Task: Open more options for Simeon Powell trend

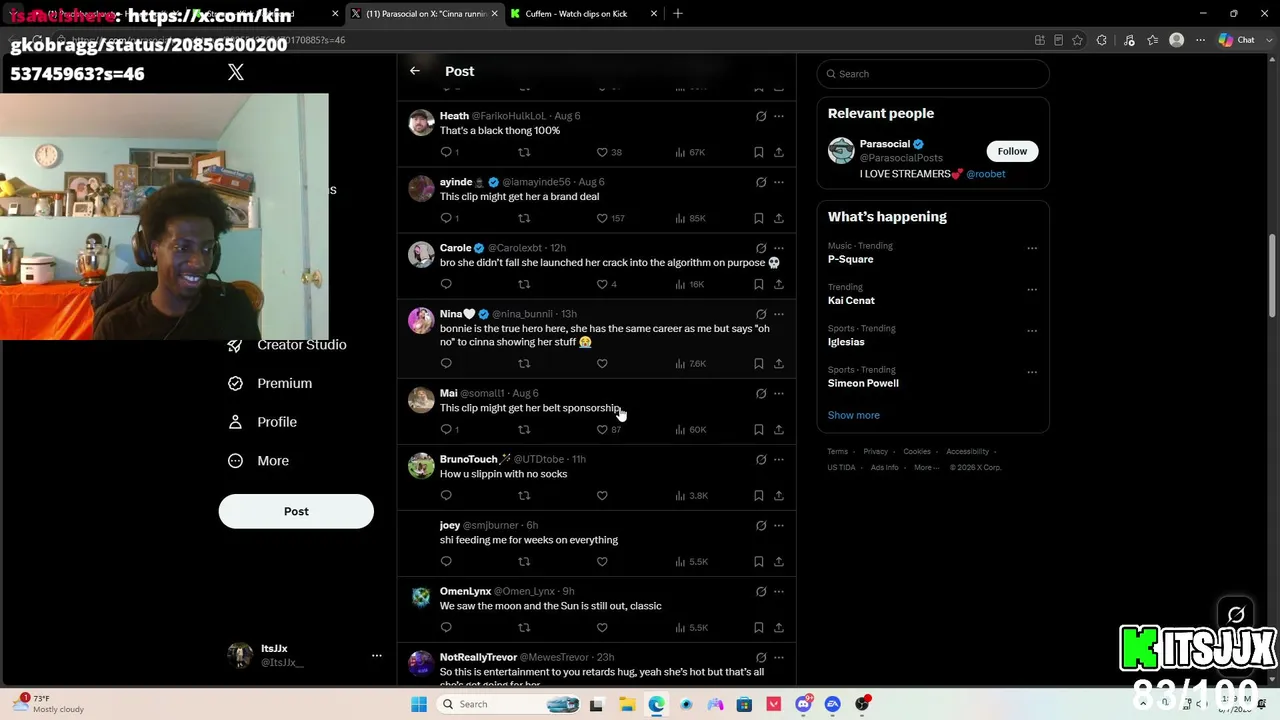Action: tap(1032, 372)
